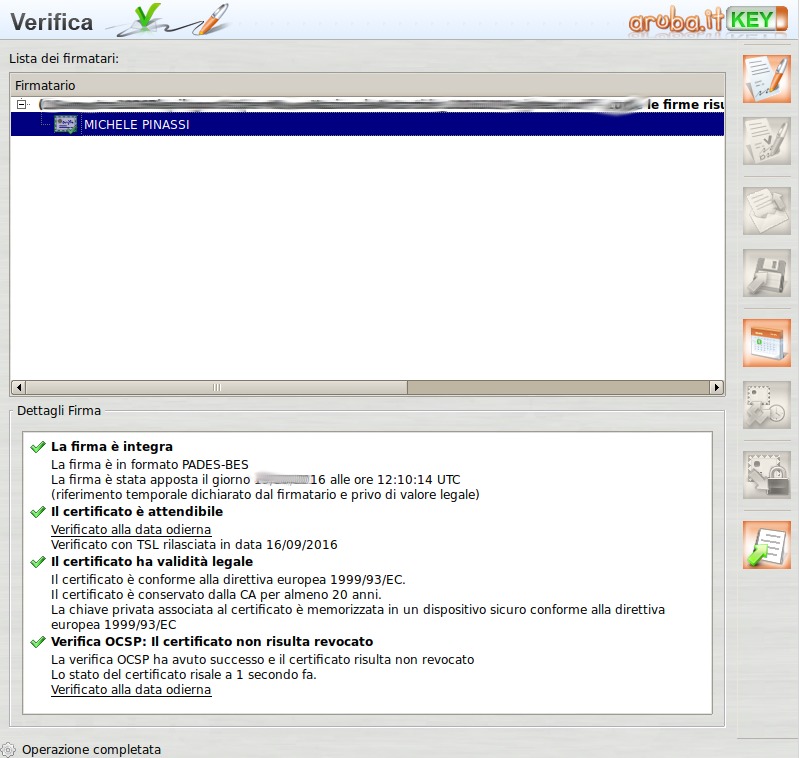This screenshot has height=758, width=799.
Task: Open 'Verificato alla data odierna' under certificato attendibile
Action: click(131, 529)
